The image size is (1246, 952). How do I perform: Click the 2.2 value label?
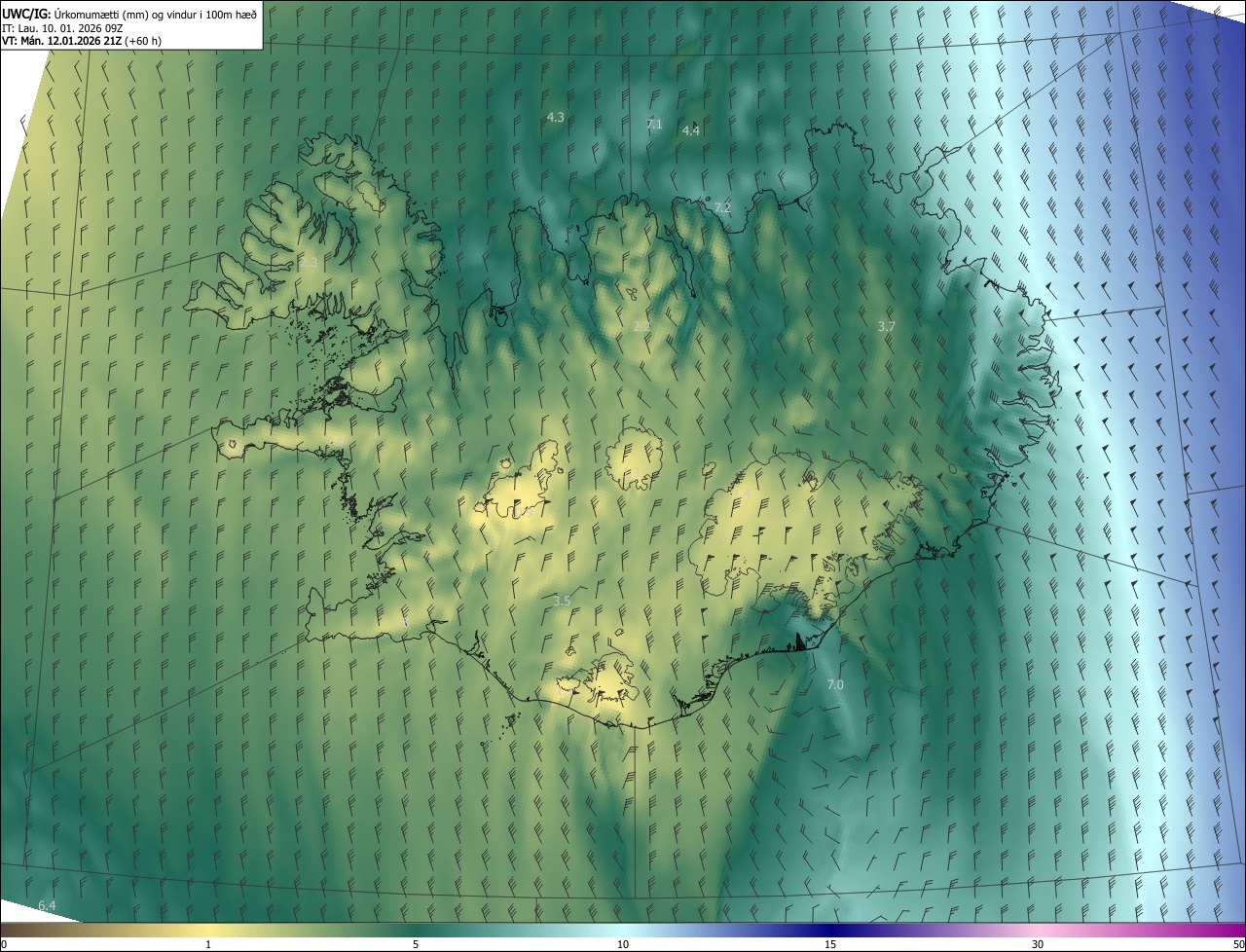tap(641, 327)
